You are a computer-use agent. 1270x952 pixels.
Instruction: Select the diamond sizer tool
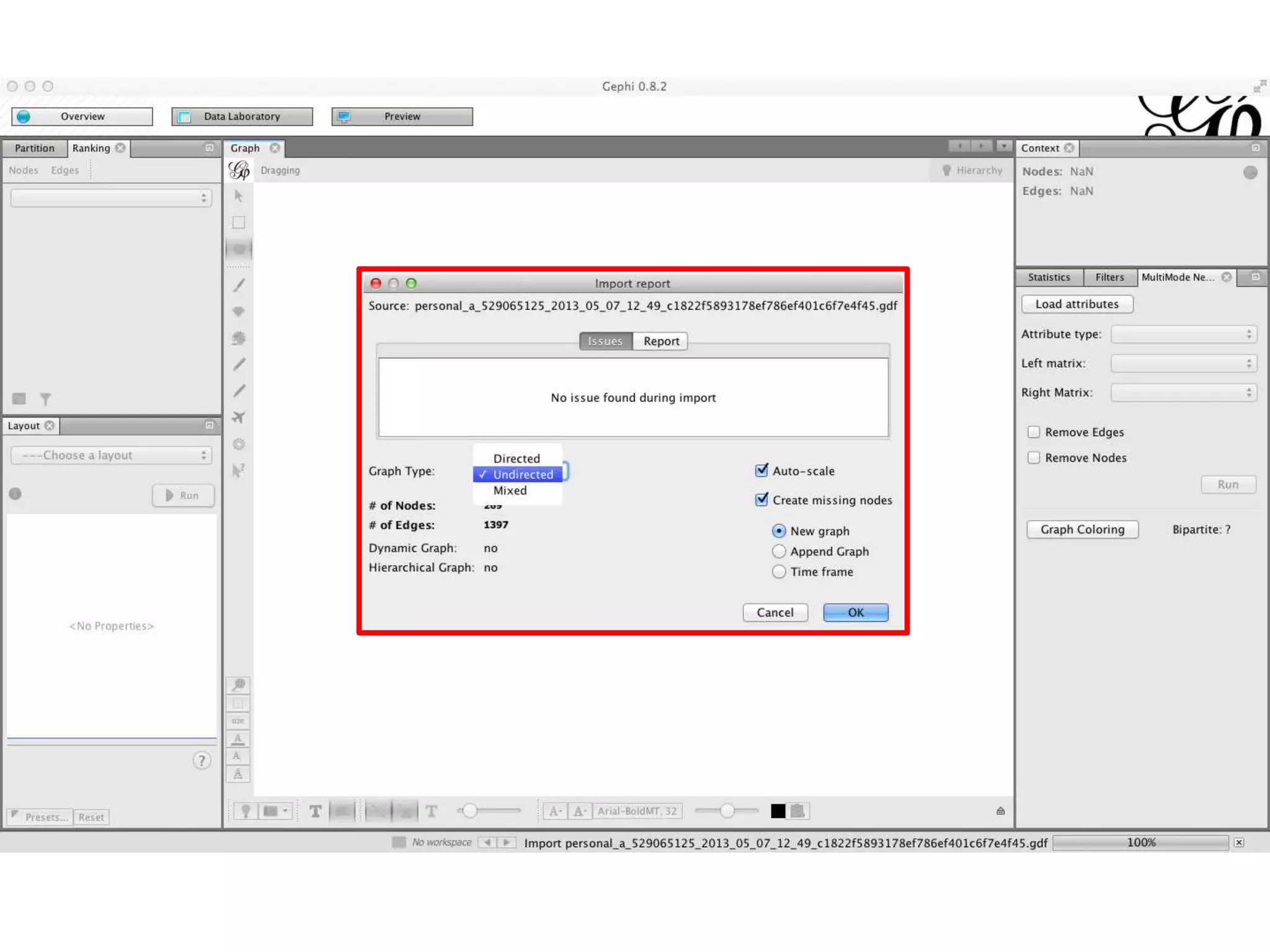pyautogui.click(x=239, y=311)
